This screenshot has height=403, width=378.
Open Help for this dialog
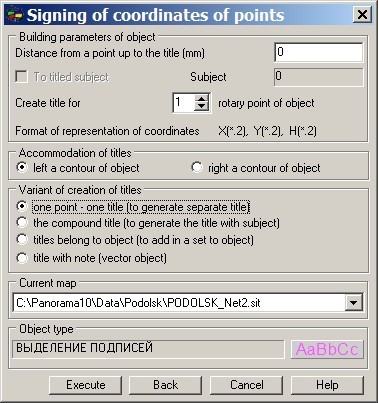coord(327,385)
